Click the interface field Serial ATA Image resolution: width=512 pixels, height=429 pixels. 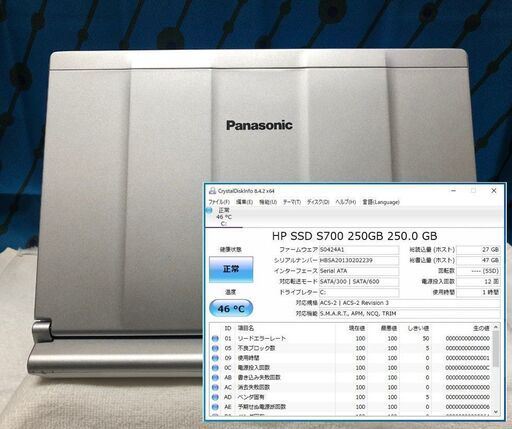click(x=359, y=271)
